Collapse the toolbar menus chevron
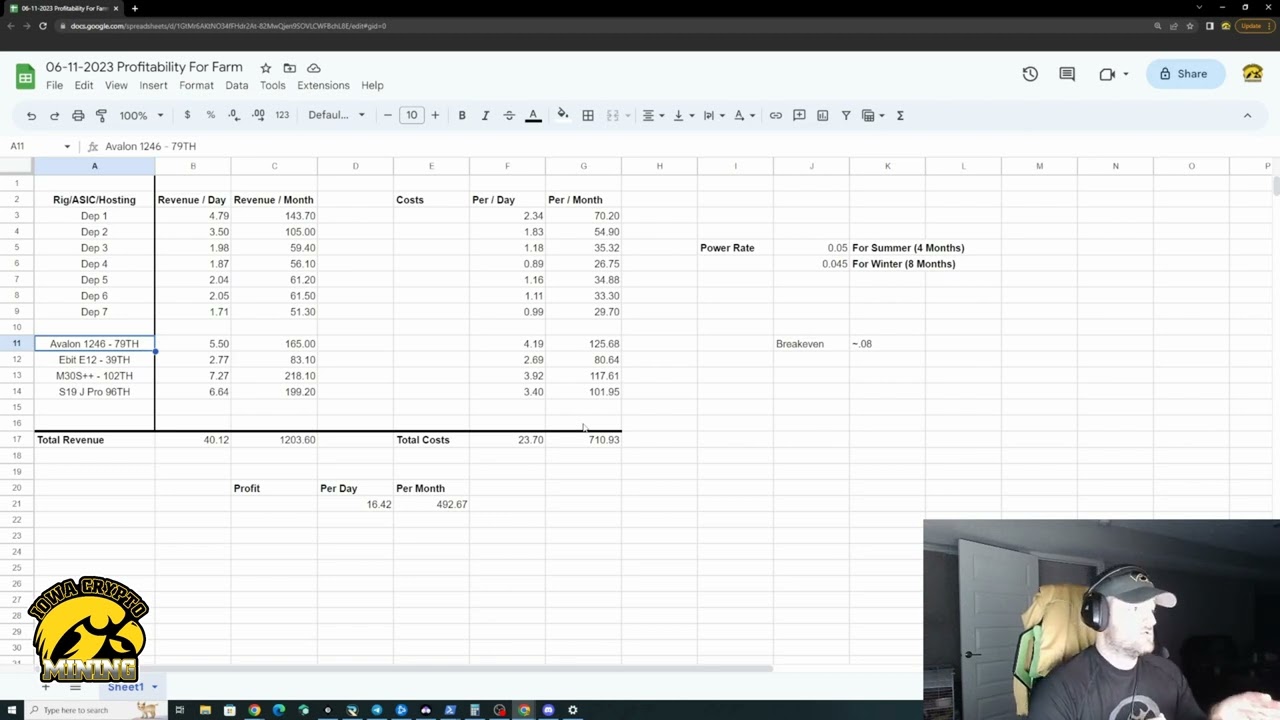This screenshot has width=1280, height=720. (x=1247, y=116)
